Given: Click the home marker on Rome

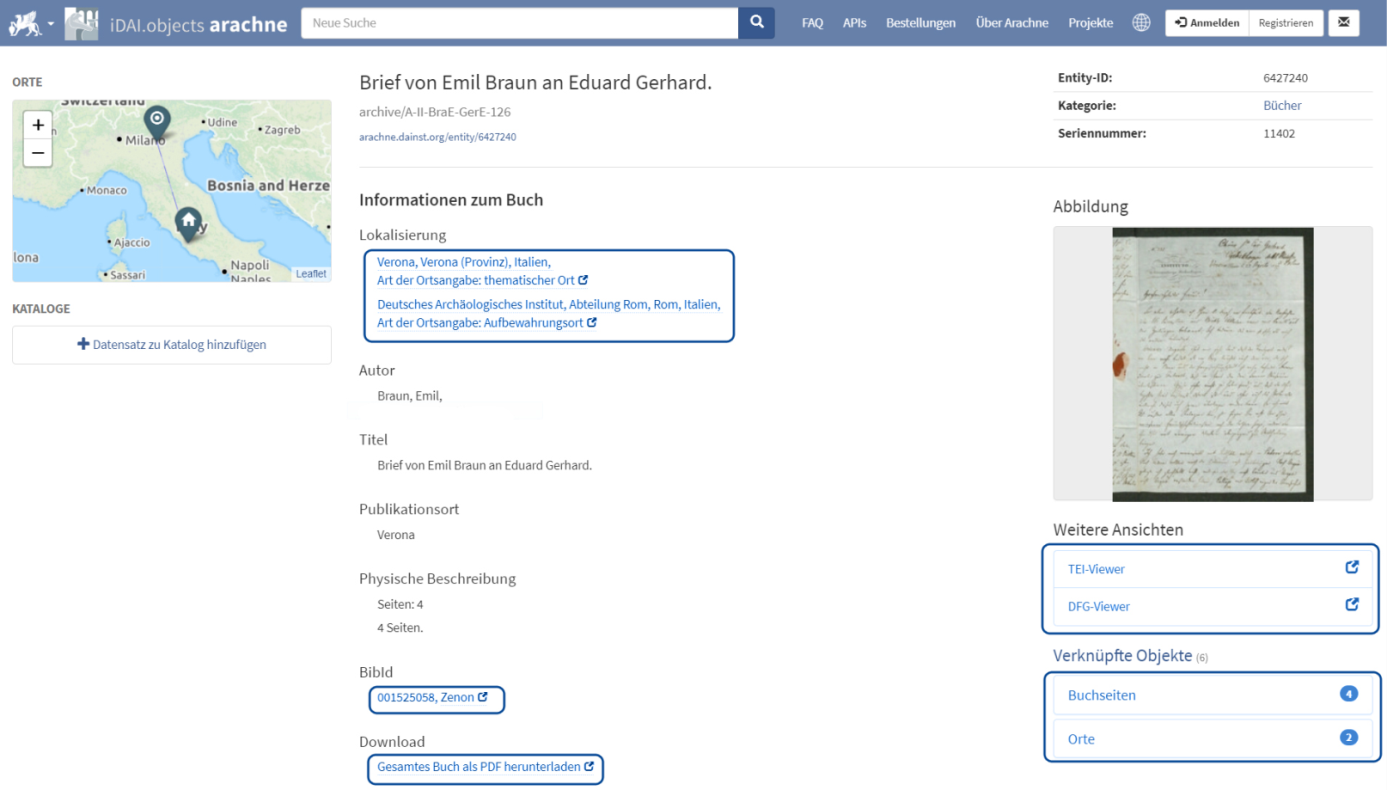Looking at the screenshot, I should pos(188,222).
